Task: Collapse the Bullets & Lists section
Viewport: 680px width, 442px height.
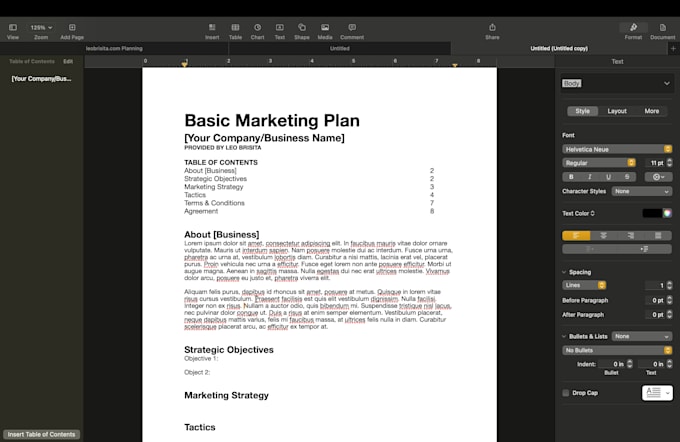Action: pyautogui.click(x=564, y=337)
